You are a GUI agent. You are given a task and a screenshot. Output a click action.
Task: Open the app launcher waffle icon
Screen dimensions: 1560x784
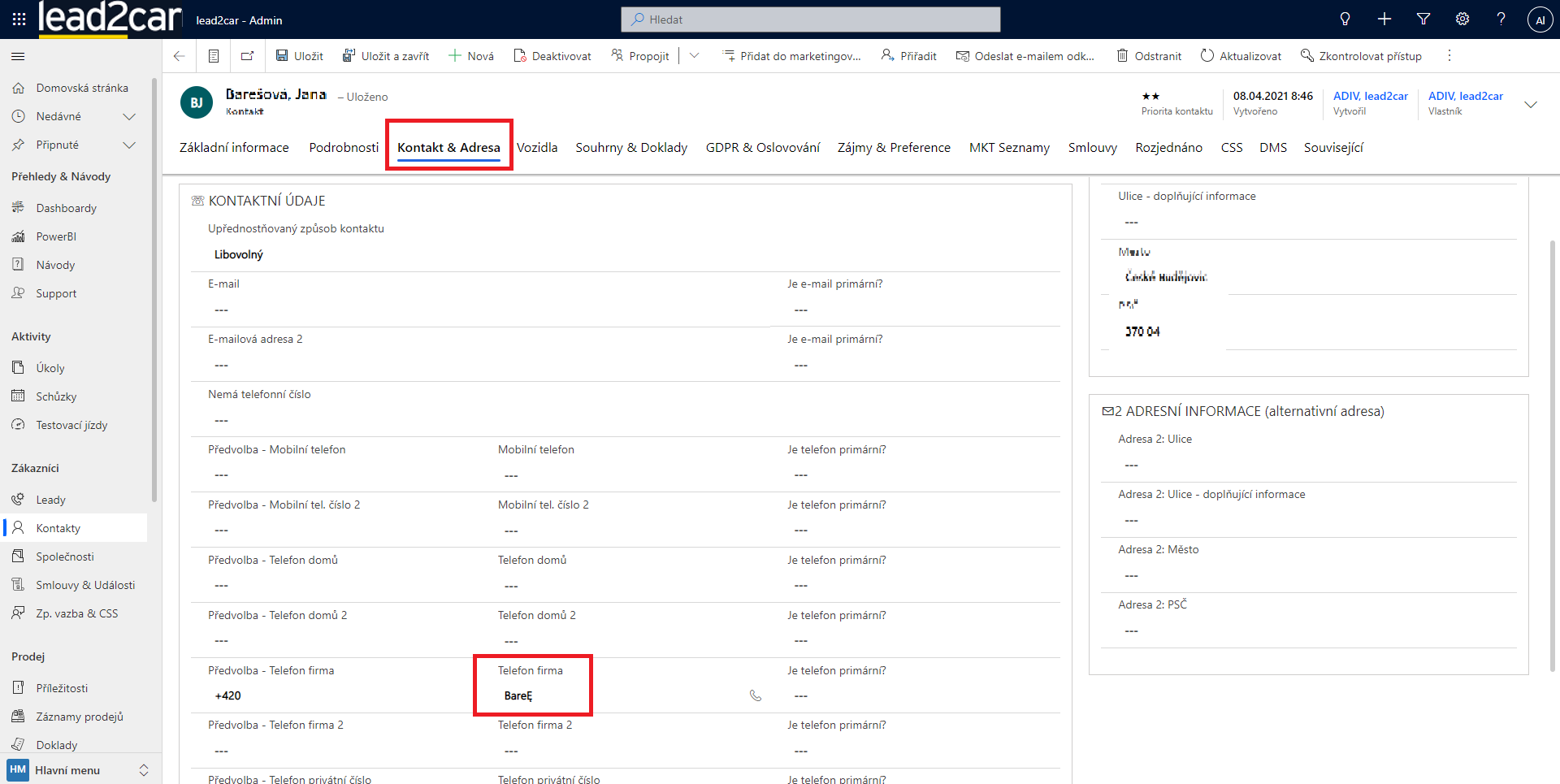pyautogui.click(x=19, y=19)
